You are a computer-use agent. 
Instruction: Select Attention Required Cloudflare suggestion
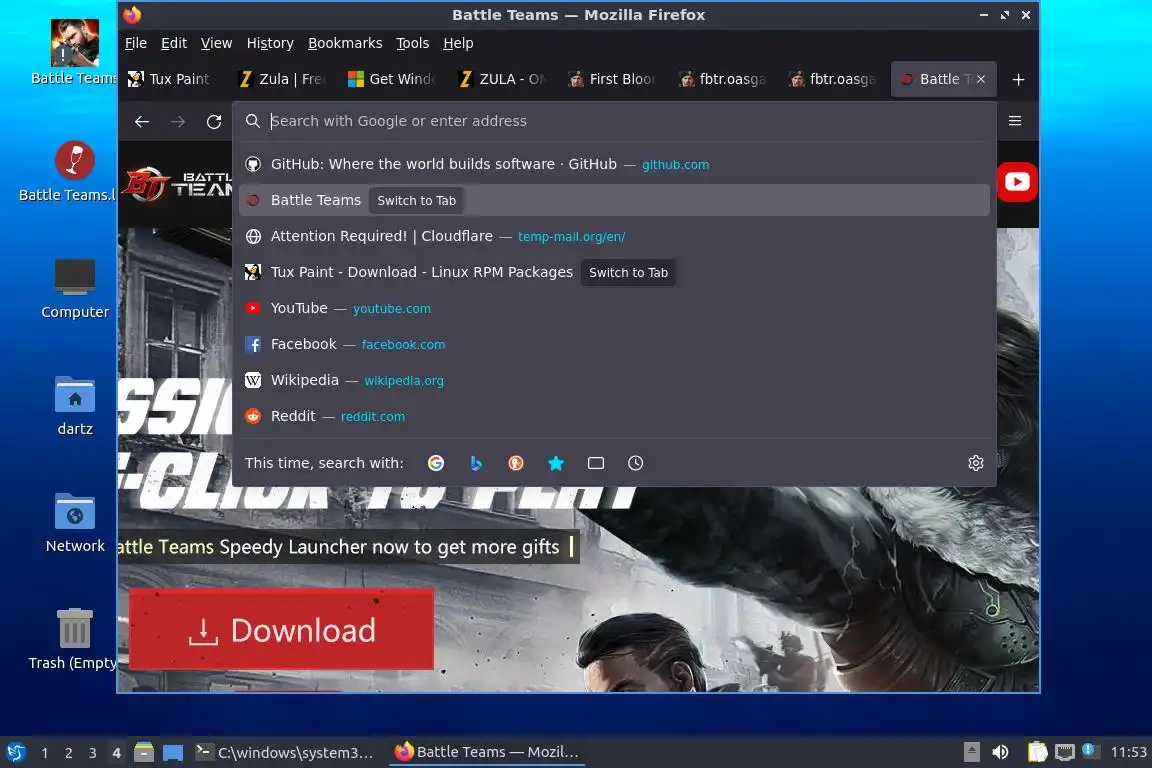614,237
